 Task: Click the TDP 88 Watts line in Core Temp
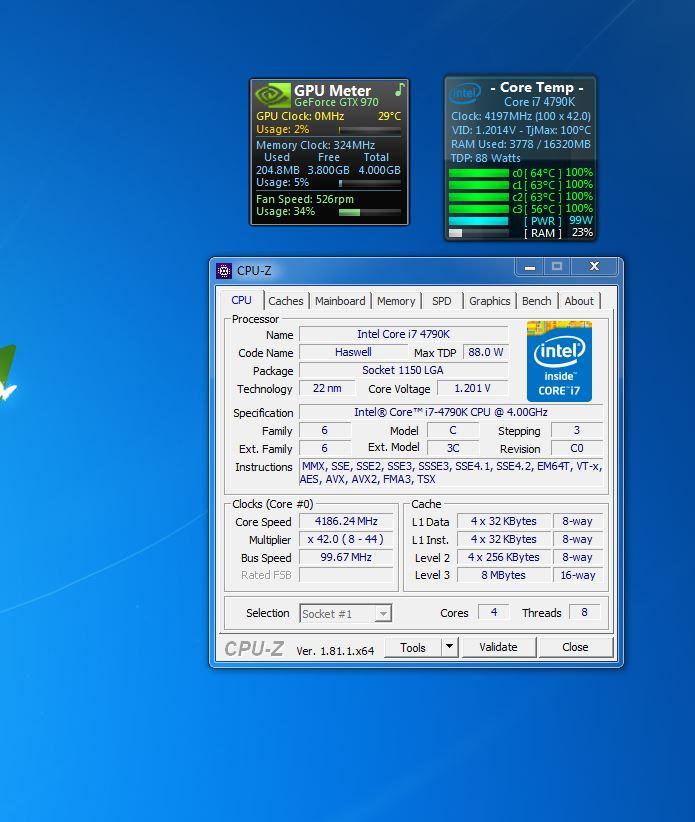(486, 158)
